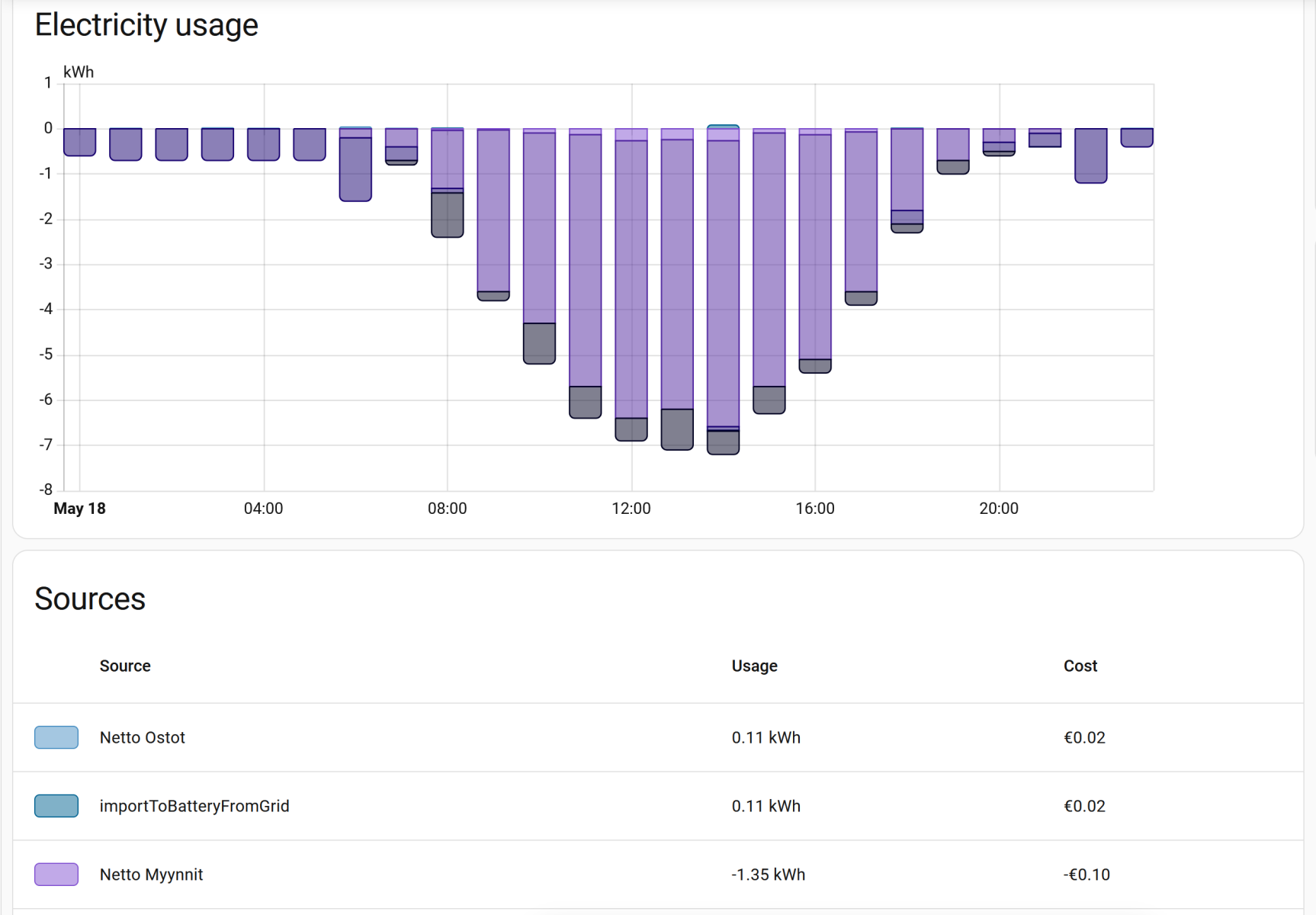Click the Netto Myynnit purple color swatch
The height and width of the screenshot is (915, 1316).
pyautogui.click(x=56, y=875)
